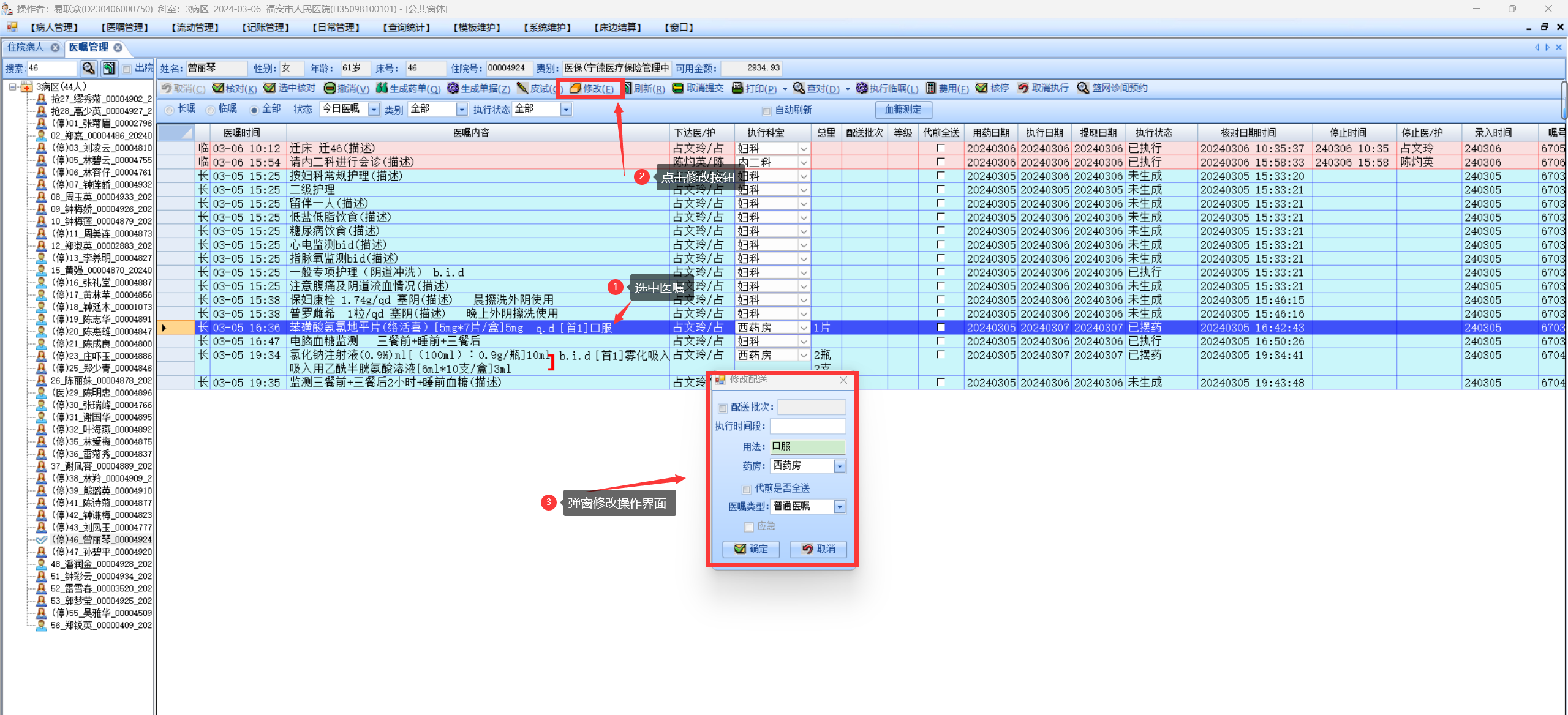Open the 今日医嘱 status dropdown
This screenshot has width=1568, height=715.
pos(374,109)
